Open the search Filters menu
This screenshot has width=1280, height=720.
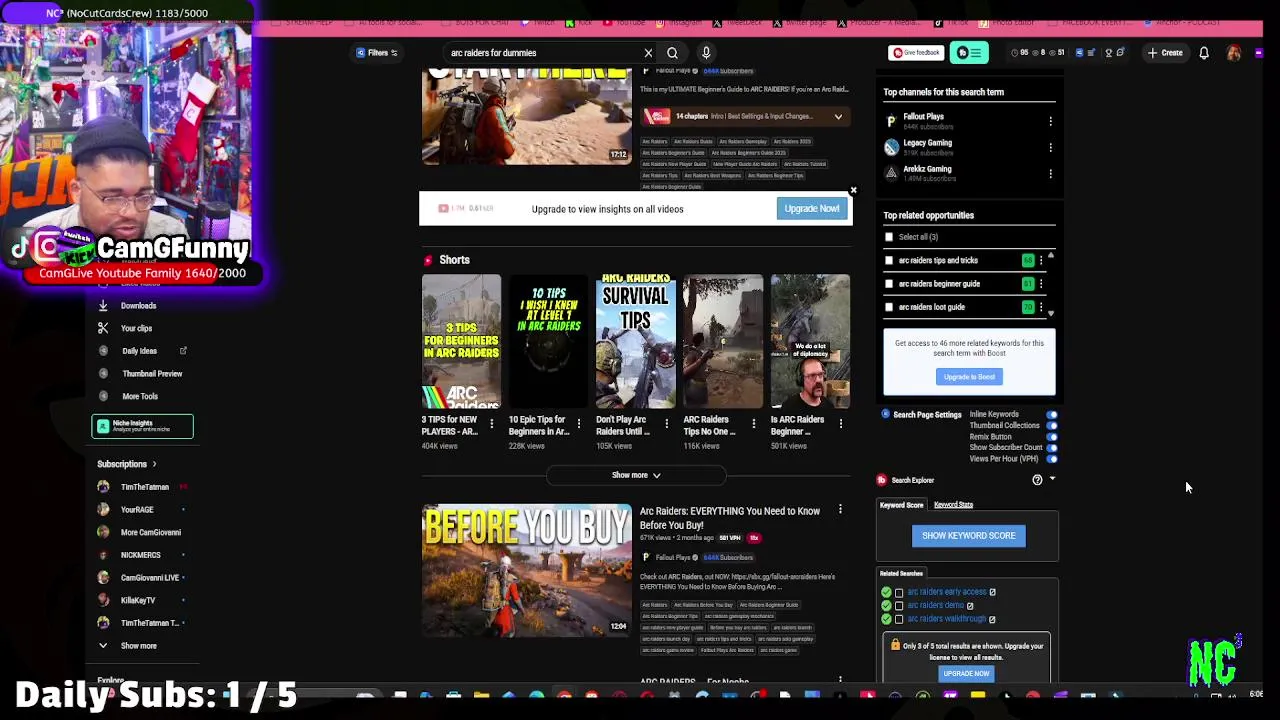(377, 53)
